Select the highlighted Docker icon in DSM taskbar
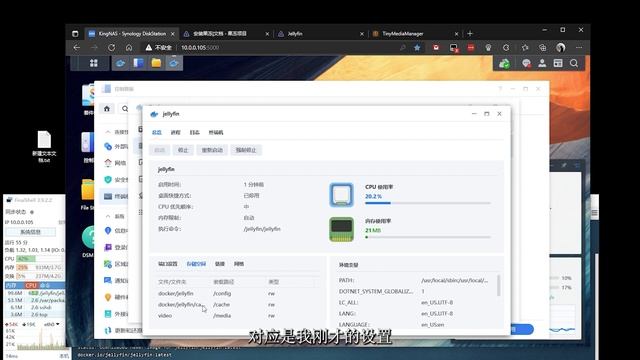 pos(174,63)
